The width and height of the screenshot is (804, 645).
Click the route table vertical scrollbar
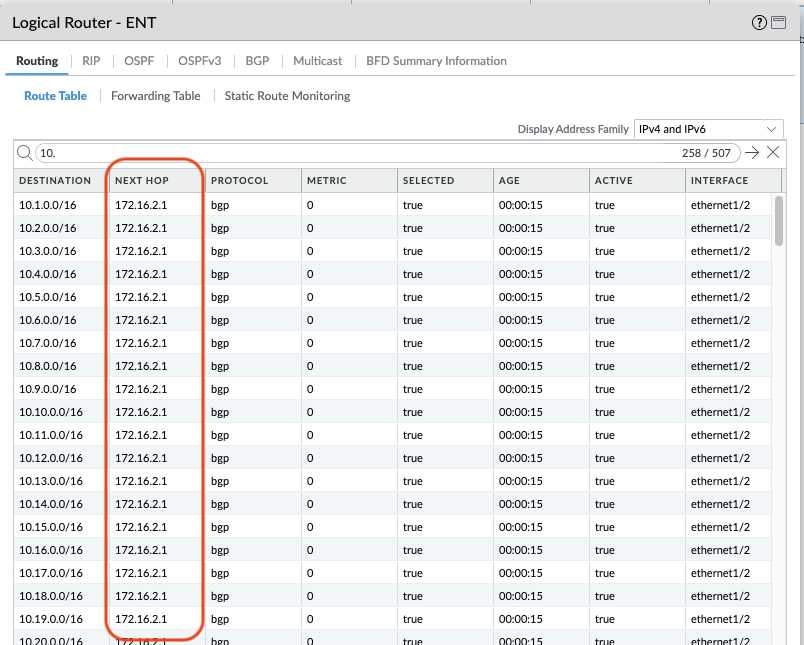pos(778,220)
